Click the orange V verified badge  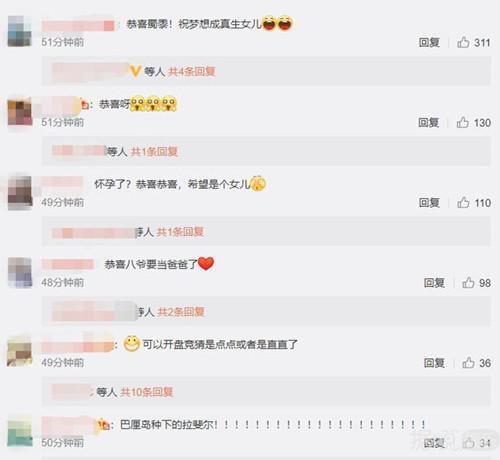pos(135,71)
